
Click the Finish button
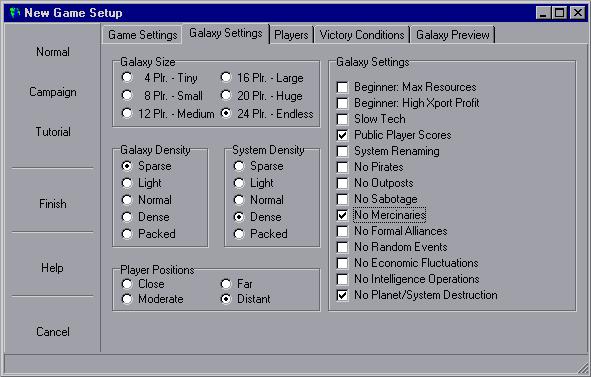pos(53,204)
